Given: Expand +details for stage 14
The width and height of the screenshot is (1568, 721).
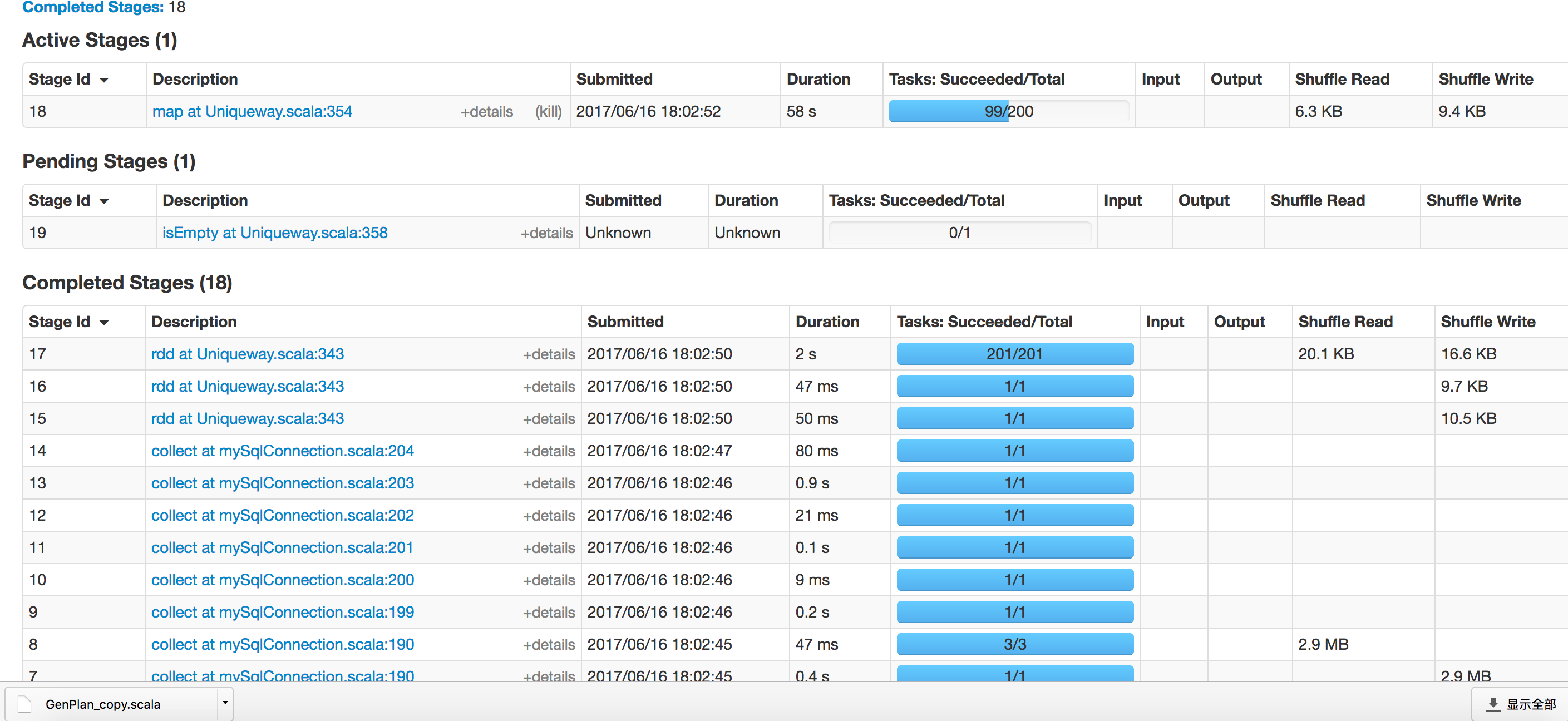Looking at the screenshot, I should pyautogui.click(x=549, y=451).
